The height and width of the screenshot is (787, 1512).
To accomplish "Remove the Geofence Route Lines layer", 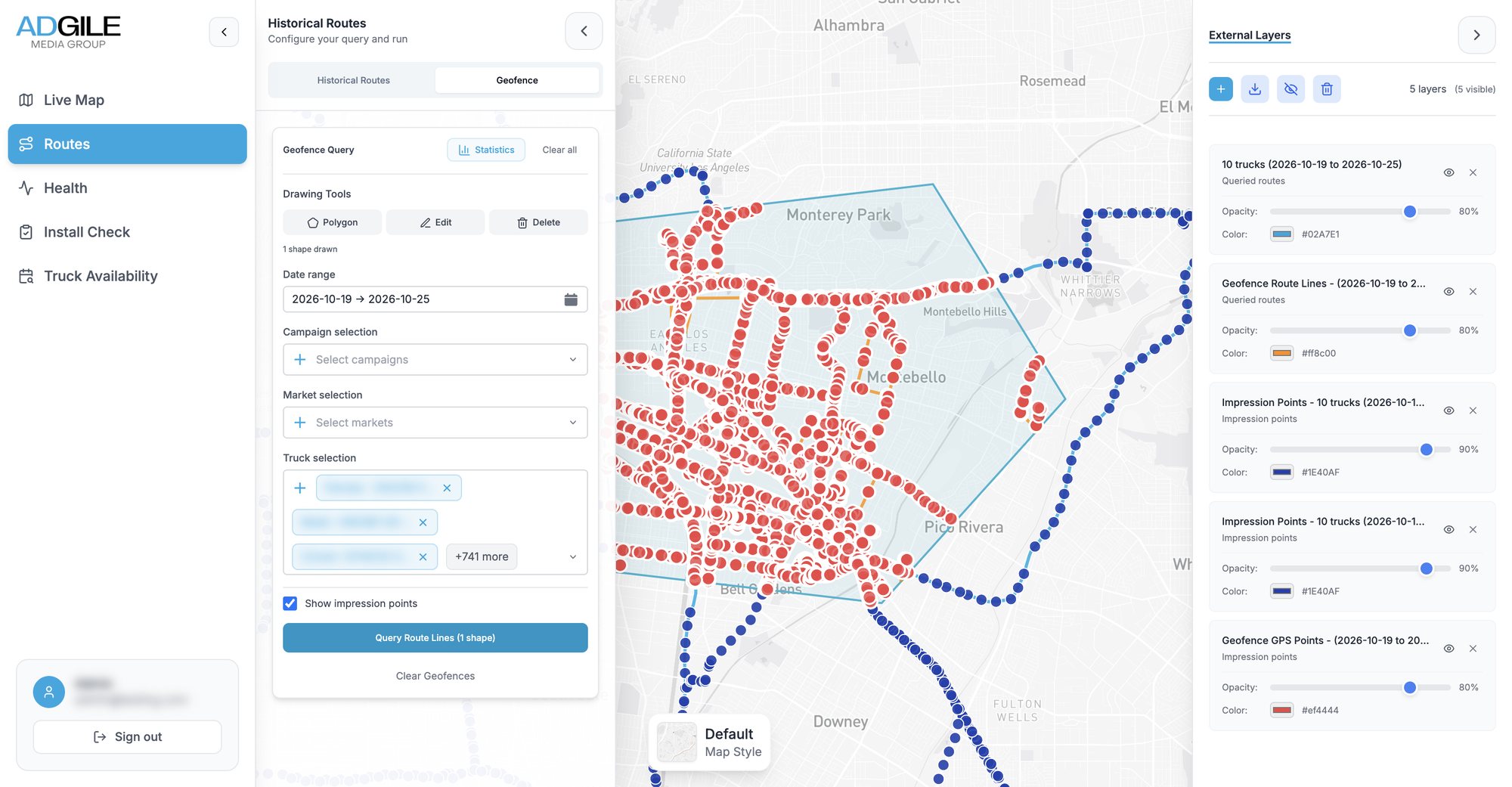I will (1473, 292).
